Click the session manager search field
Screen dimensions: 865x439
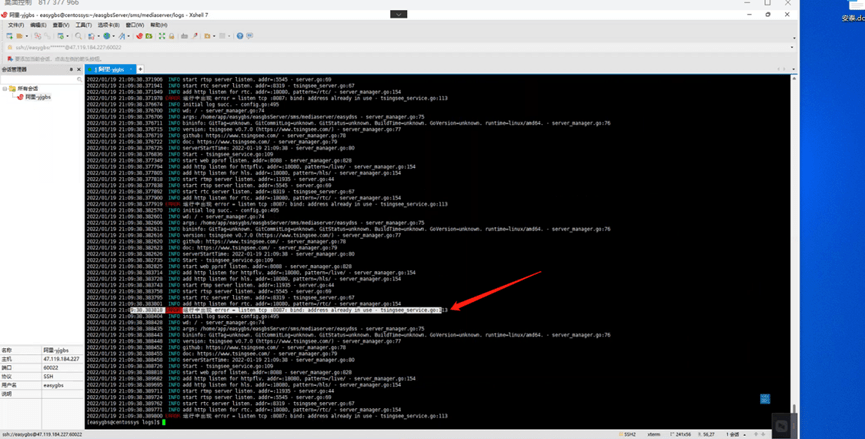point(41,80)
